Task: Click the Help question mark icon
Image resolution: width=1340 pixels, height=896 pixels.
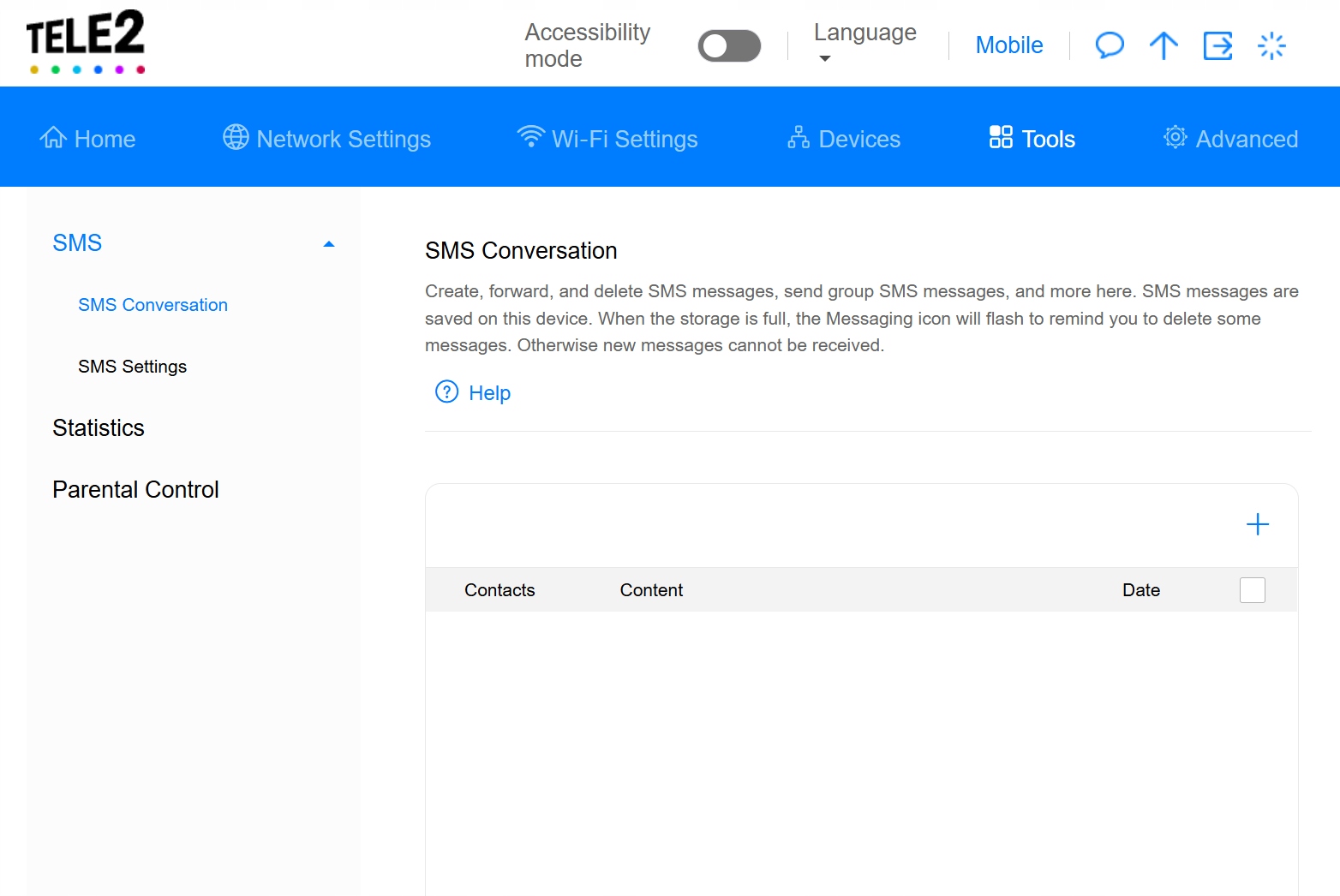Action: (447, 392)
